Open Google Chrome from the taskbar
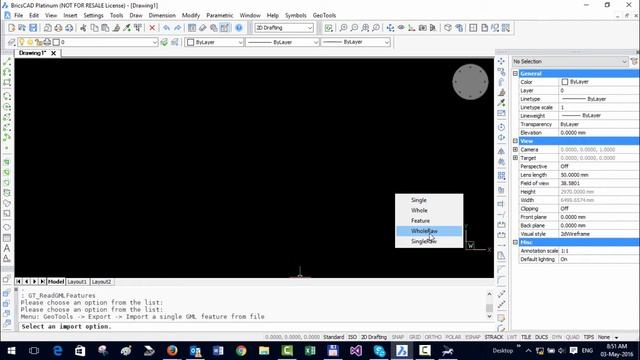640x360 pixels. (241, 350)
